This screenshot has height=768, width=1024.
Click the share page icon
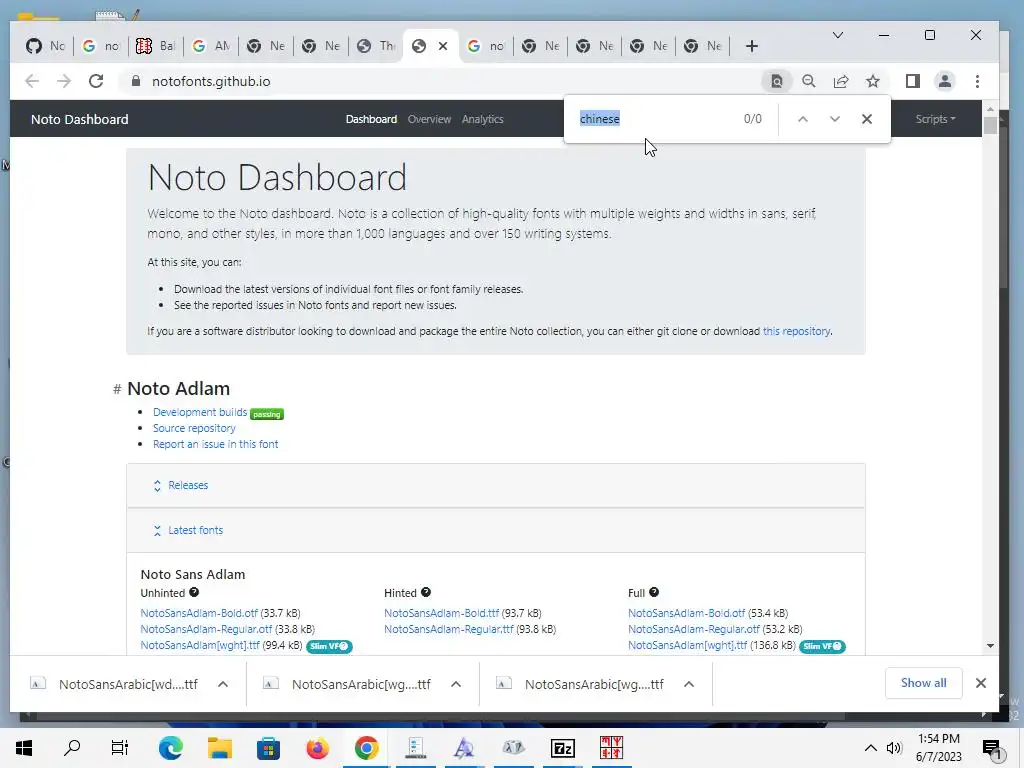click(840, 81)
